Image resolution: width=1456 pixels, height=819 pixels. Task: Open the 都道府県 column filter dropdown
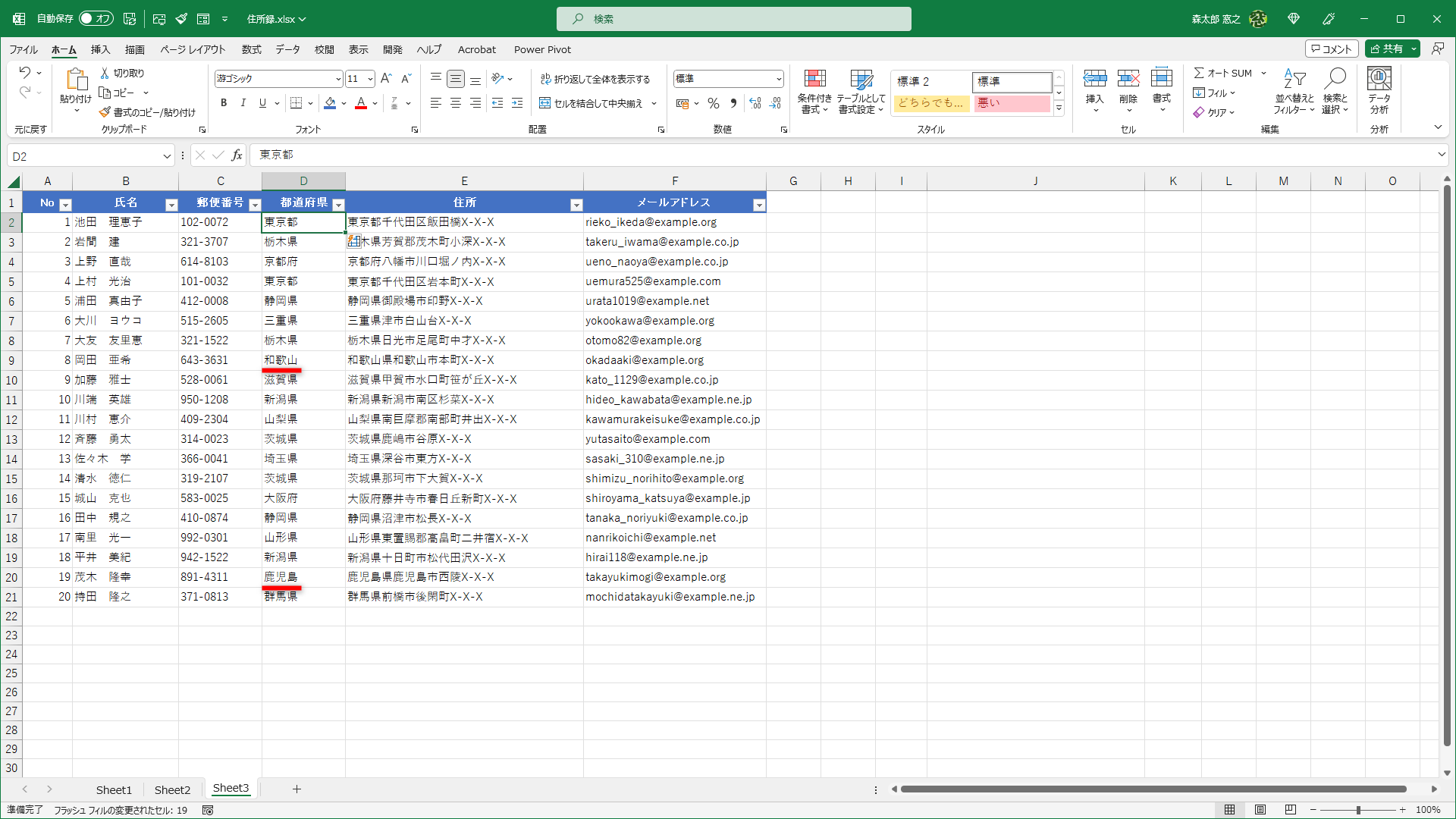point(339,205)
